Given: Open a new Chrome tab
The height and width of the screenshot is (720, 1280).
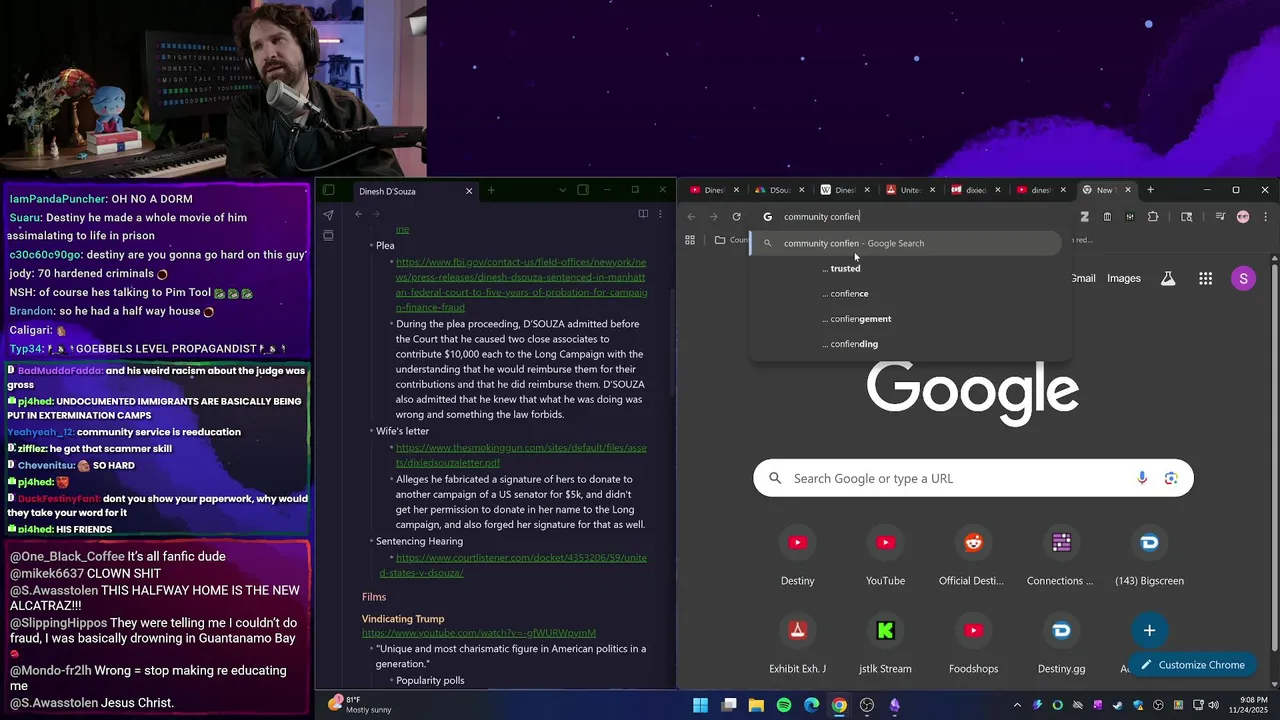Looking at the screenshot, I should point(1150,190).
